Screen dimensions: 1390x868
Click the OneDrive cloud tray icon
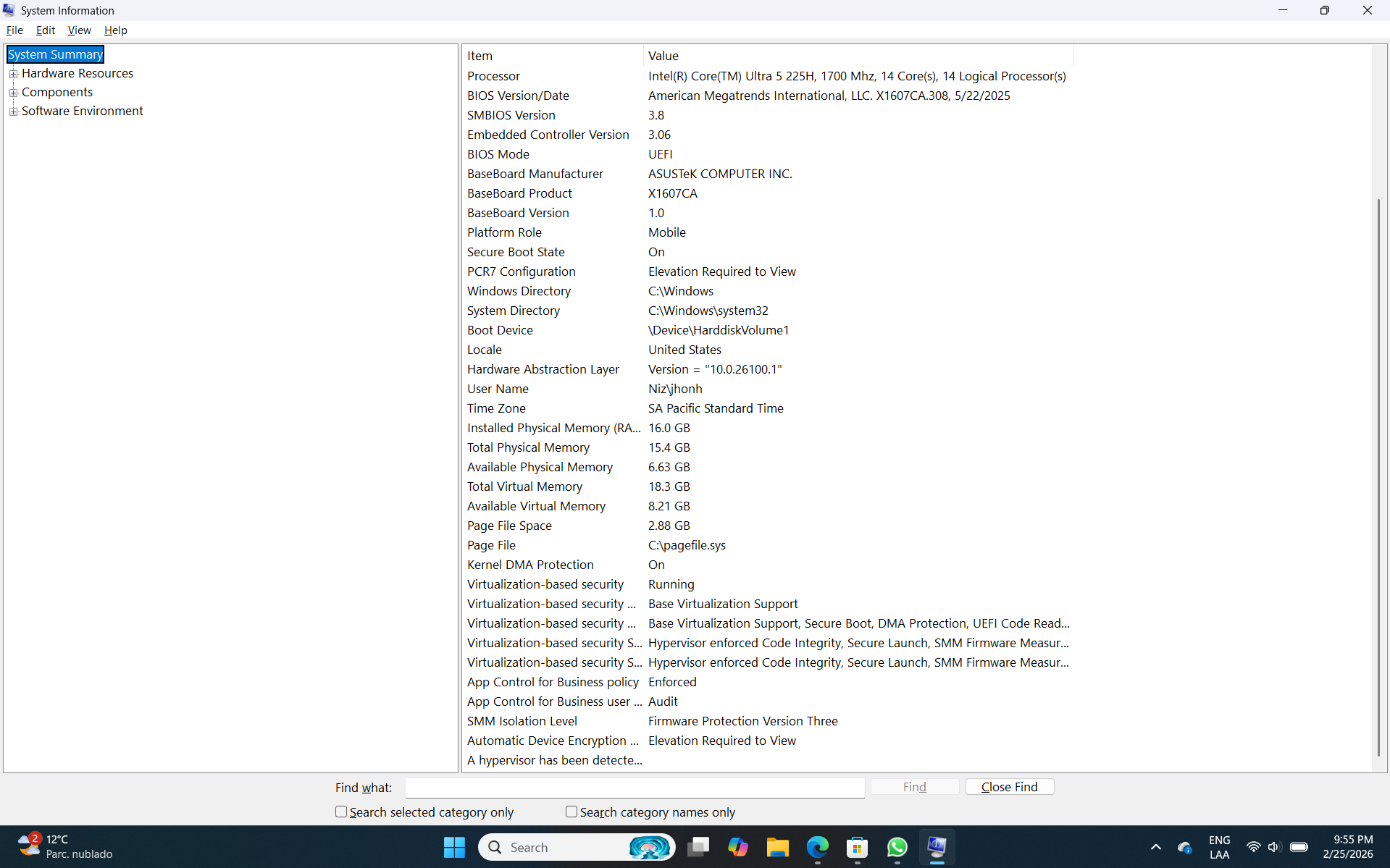[1185, 847]
